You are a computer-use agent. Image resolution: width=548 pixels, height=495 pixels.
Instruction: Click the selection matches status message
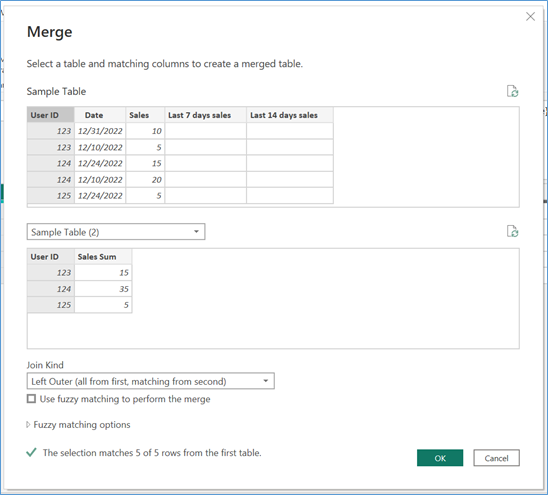coord(152,453)
